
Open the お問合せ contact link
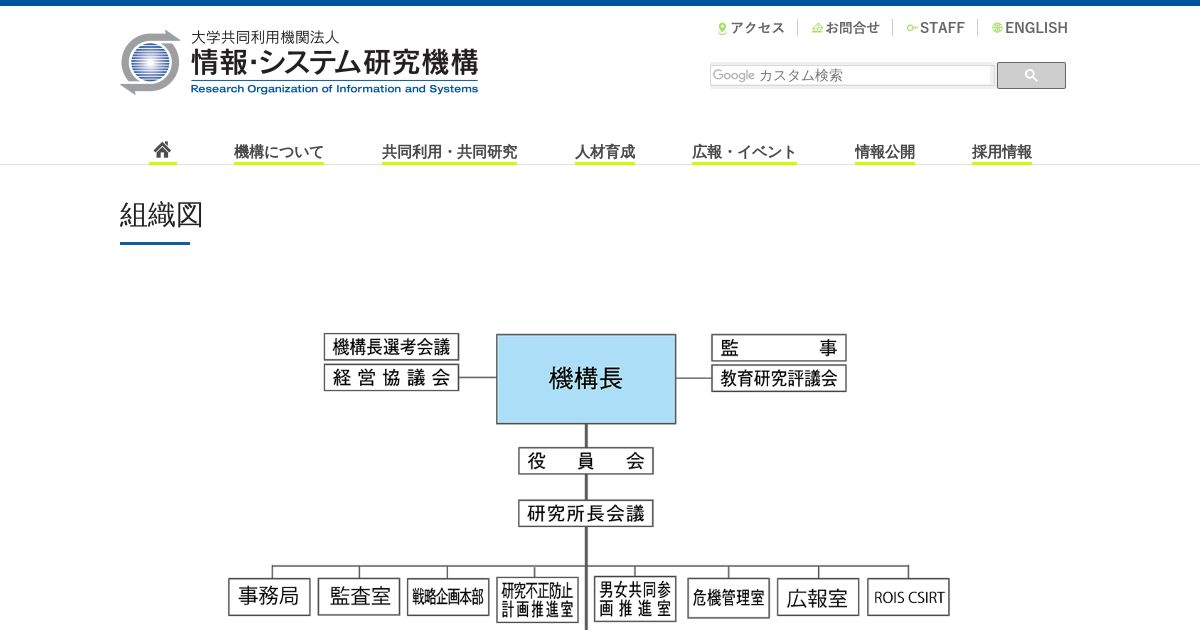point(852,28)
